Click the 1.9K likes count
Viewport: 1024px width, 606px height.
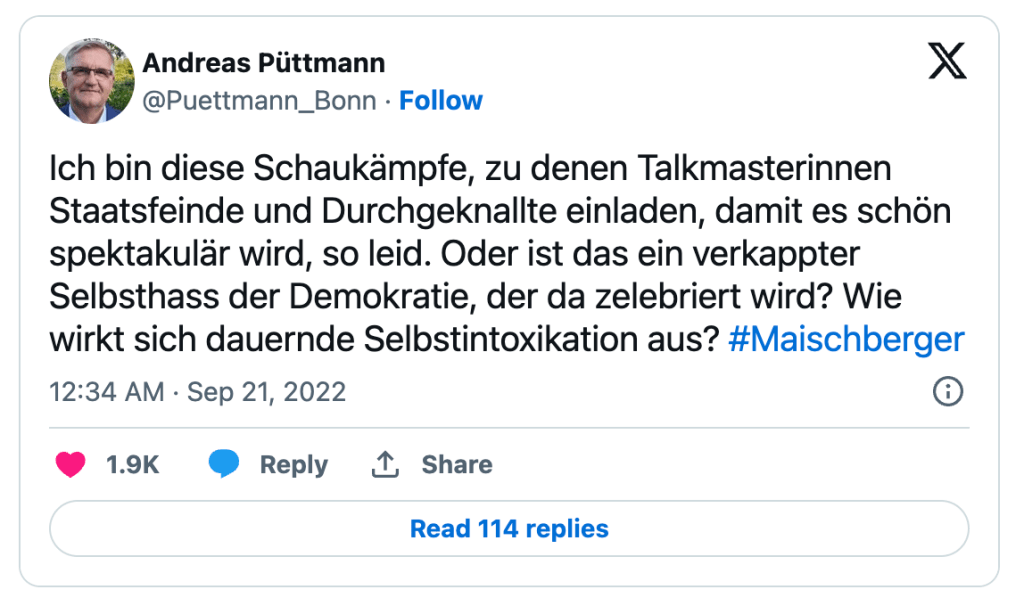133,465
